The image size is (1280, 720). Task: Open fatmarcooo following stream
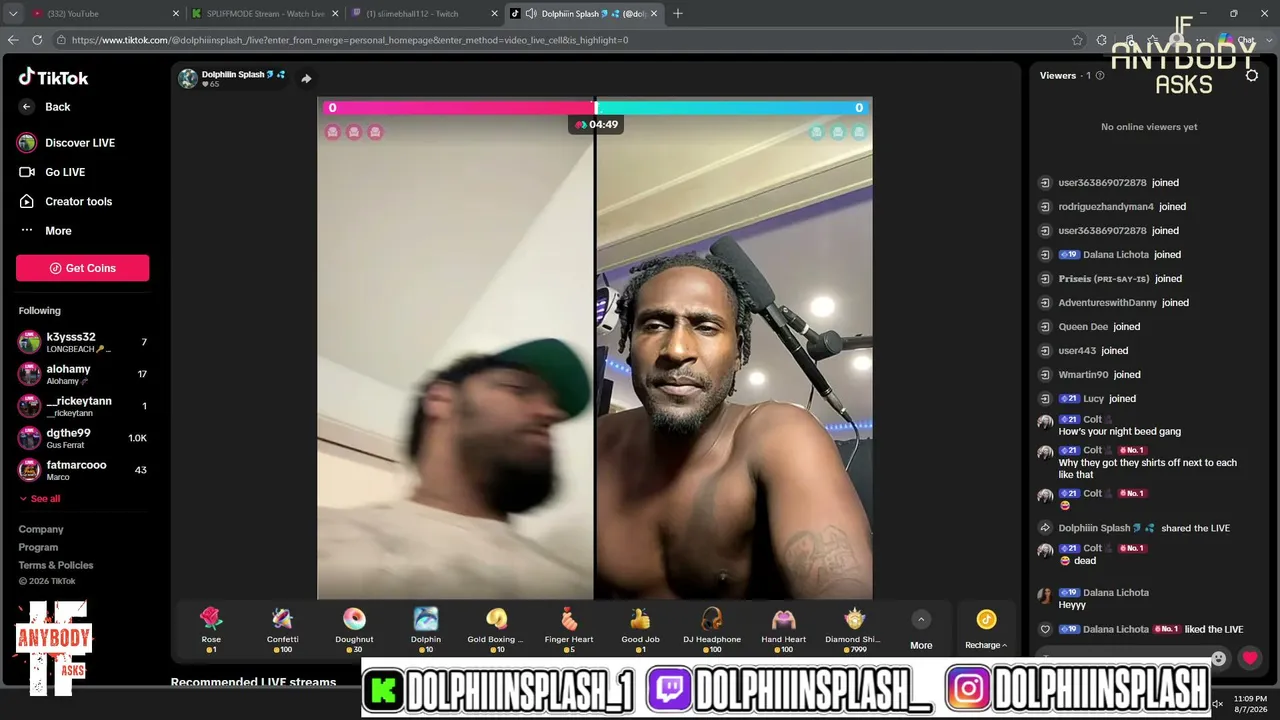point(83,470)
